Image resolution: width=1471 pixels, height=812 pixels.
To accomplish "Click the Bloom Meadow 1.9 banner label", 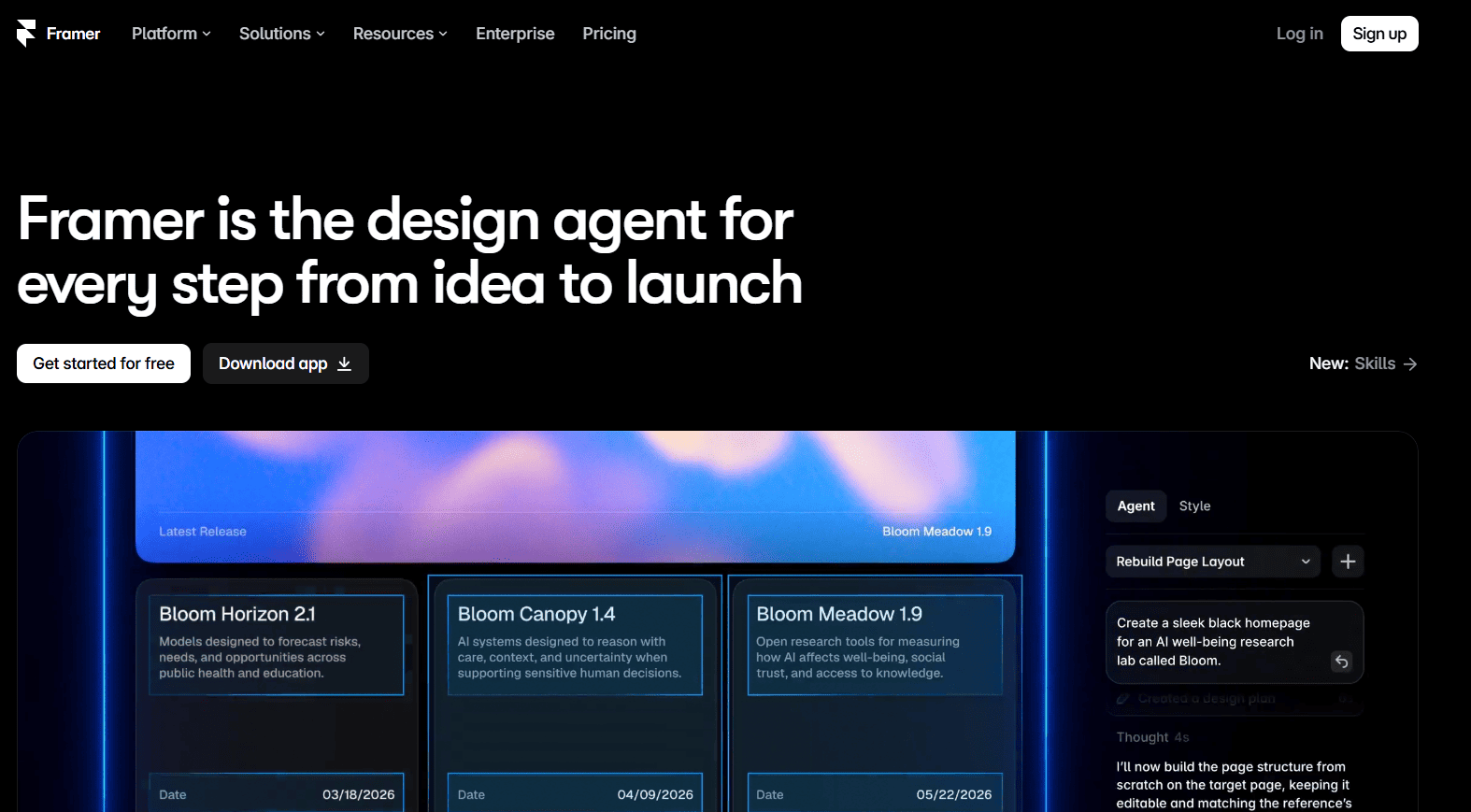I will point(937,532).
